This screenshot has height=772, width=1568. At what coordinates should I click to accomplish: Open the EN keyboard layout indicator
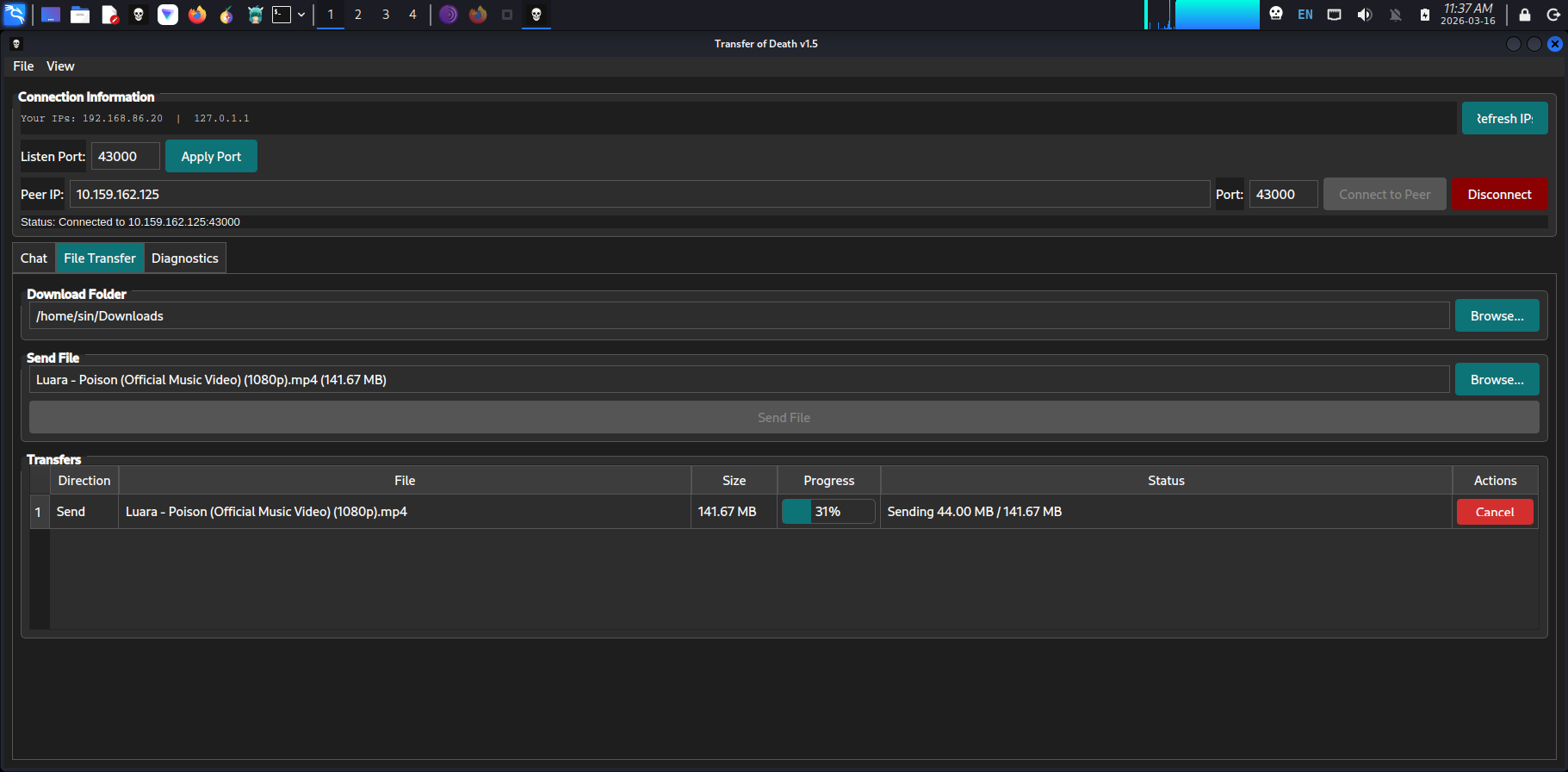pos(1305,15)
